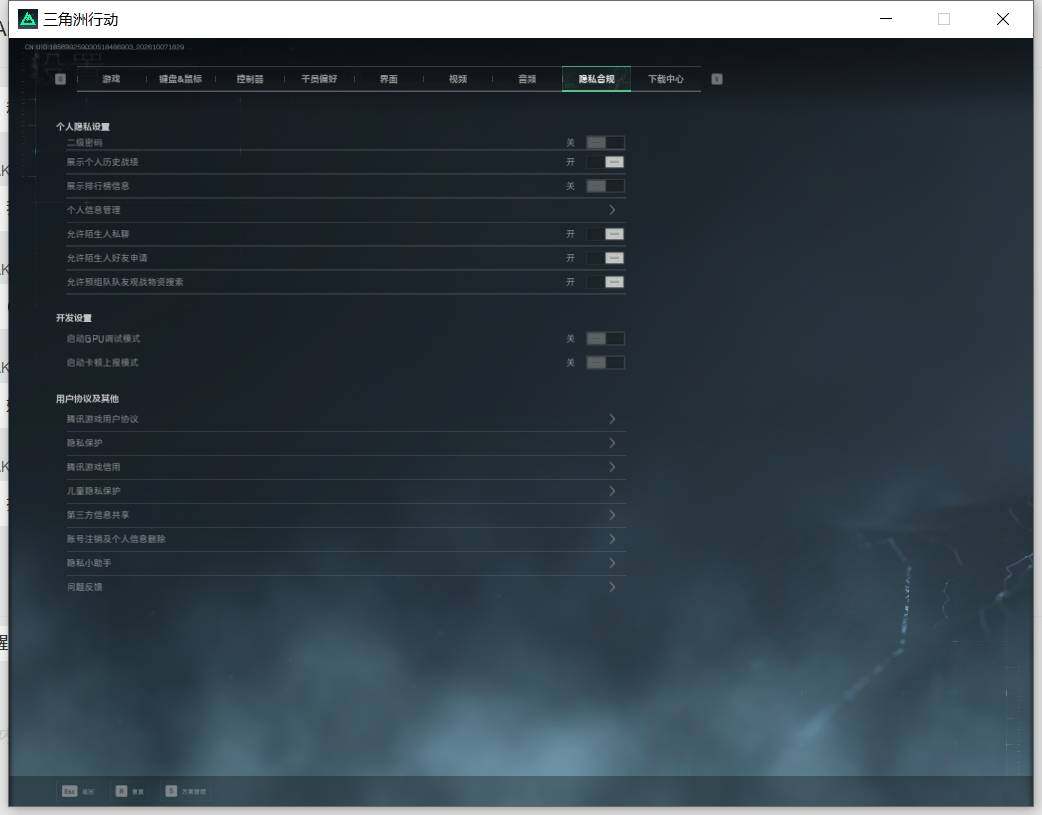
Task: Click chevron for 账号注销及个人信息删除
Action: point(612,538)
